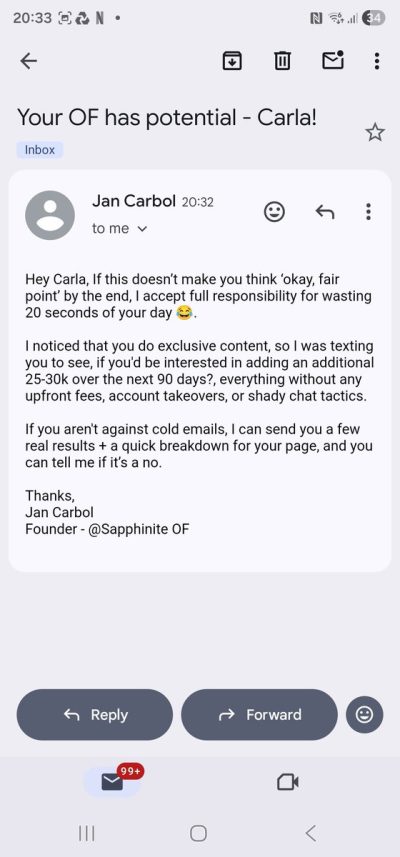Star the email 'Your OF has potential'
400x857 pixels.
pyautogui.click(x=375, y=132)
